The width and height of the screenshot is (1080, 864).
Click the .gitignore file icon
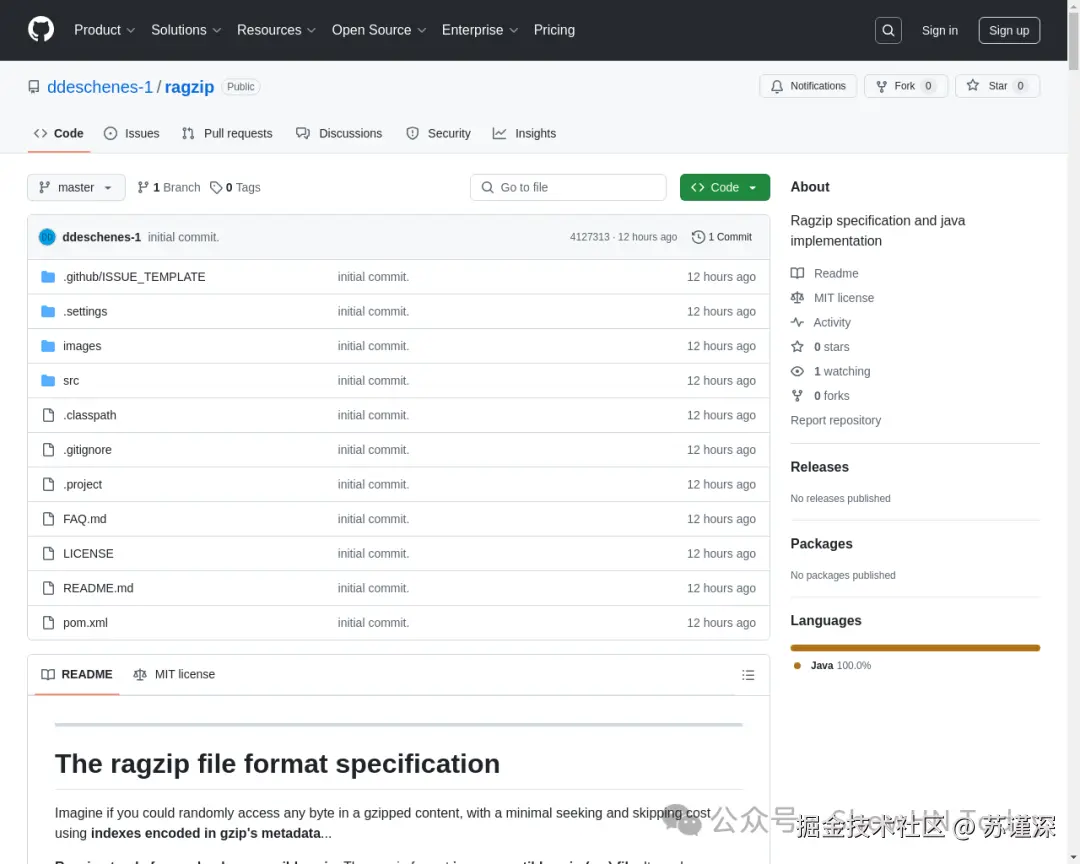[48, 449]
